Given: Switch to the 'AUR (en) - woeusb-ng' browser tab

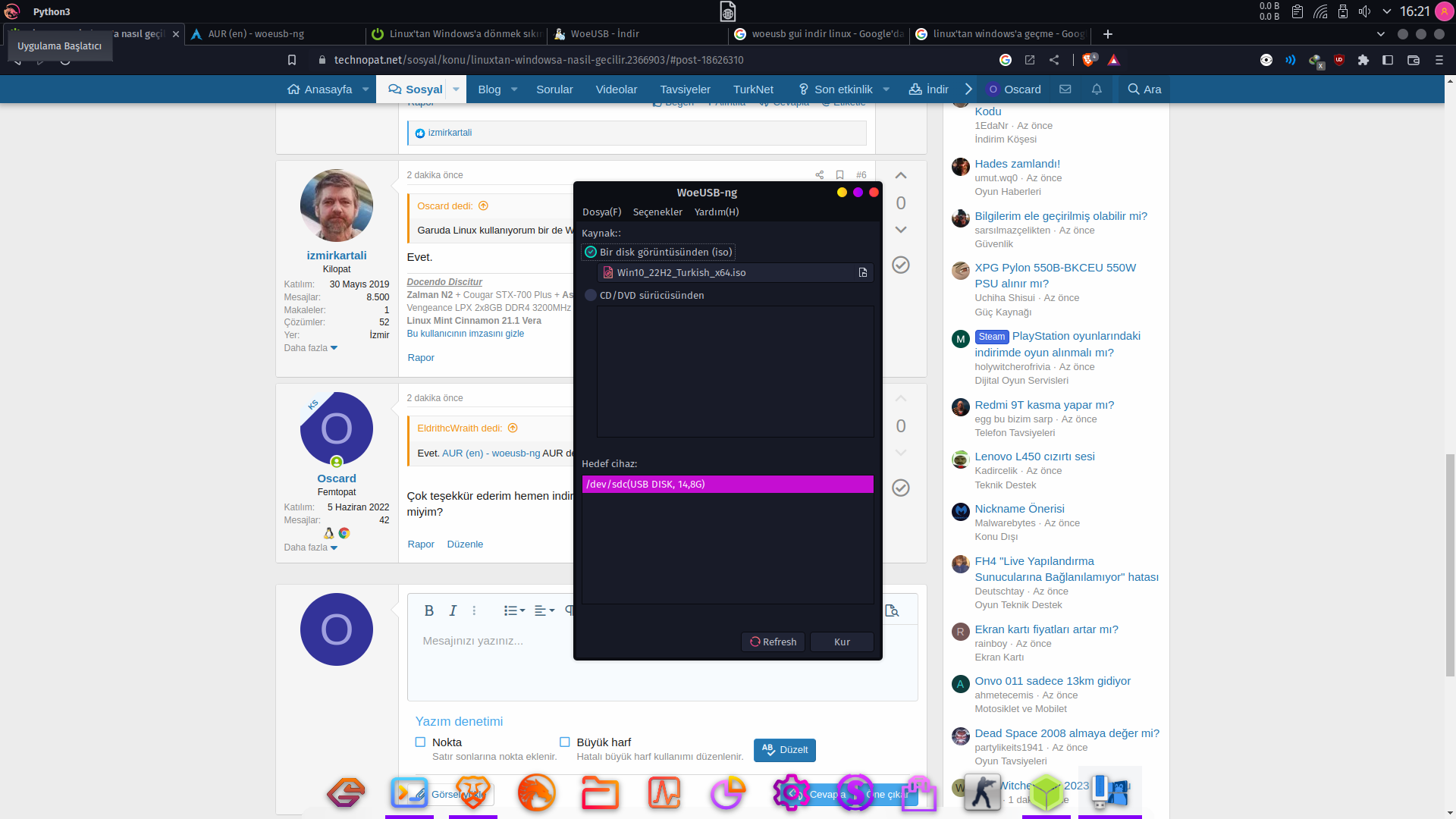Looking at the screenshot, I should coord(256,34).
